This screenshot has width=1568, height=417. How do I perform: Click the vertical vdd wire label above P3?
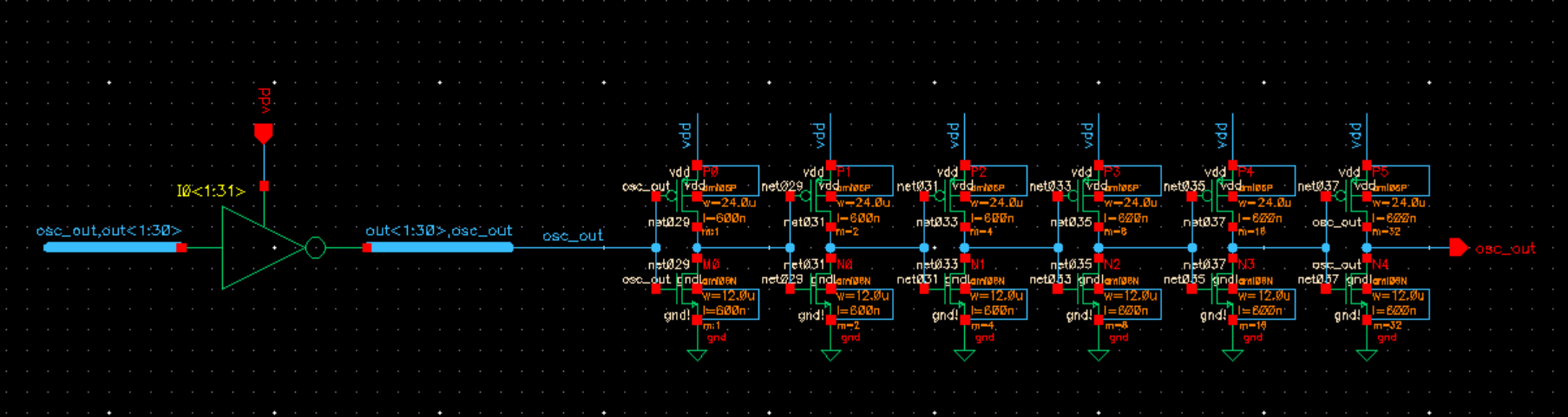[x=1087, y=134]
